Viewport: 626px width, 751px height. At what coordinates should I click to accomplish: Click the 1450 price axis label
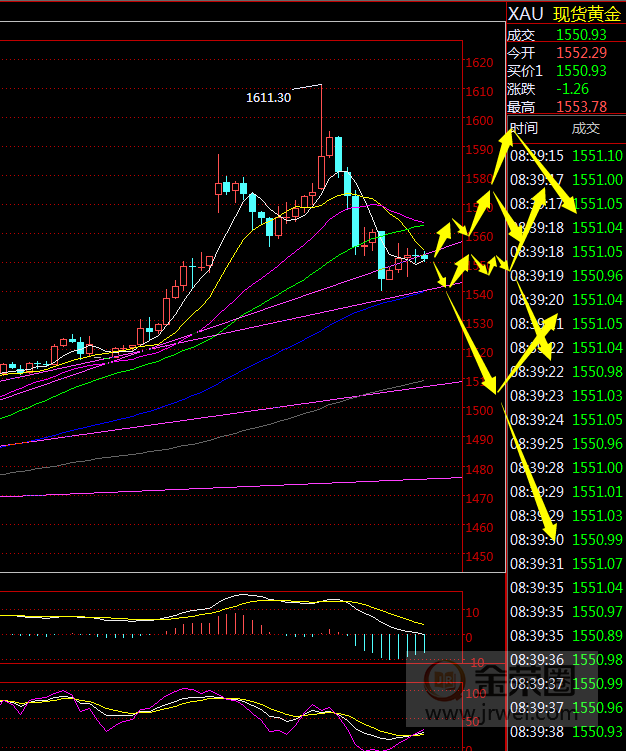pyautogui.click(x=479, y=557)
